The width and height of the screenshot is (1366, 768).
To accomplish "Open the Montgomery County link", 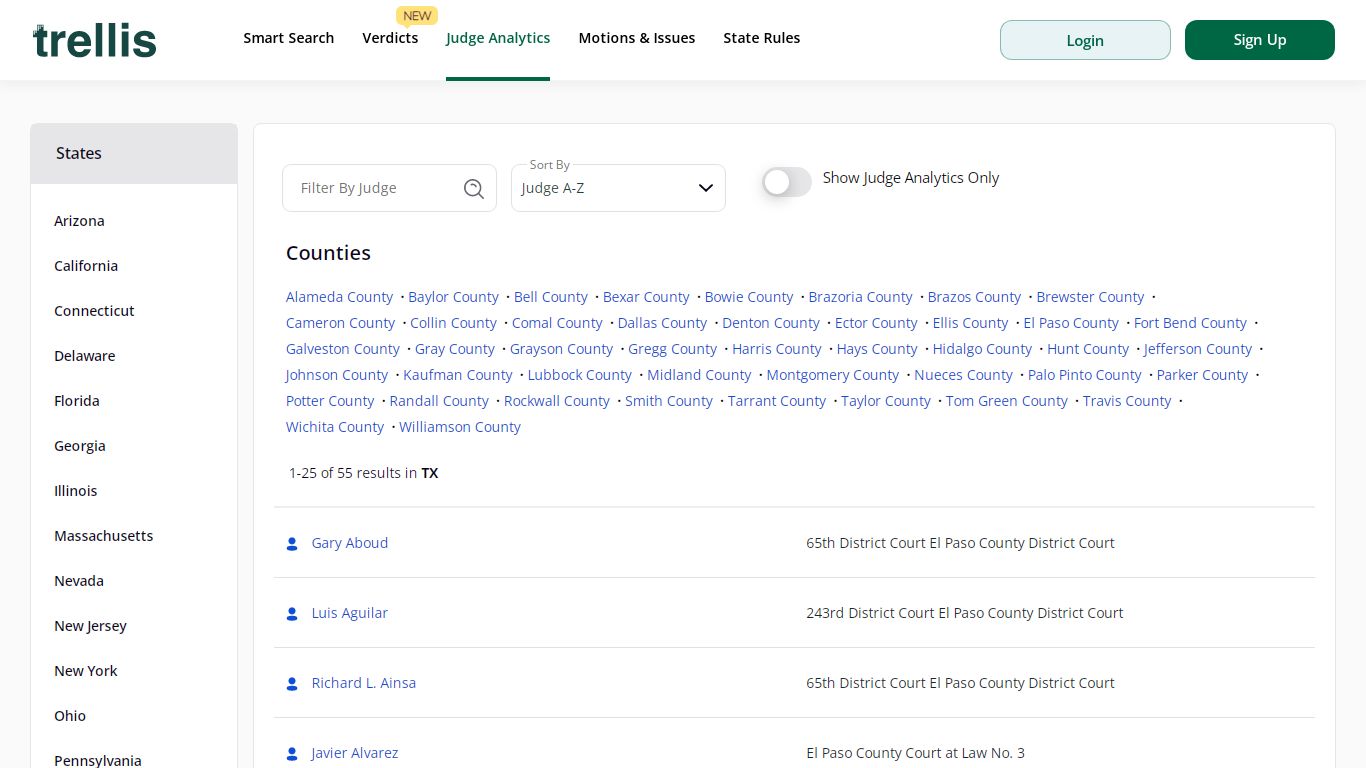I will click(833, 375).
